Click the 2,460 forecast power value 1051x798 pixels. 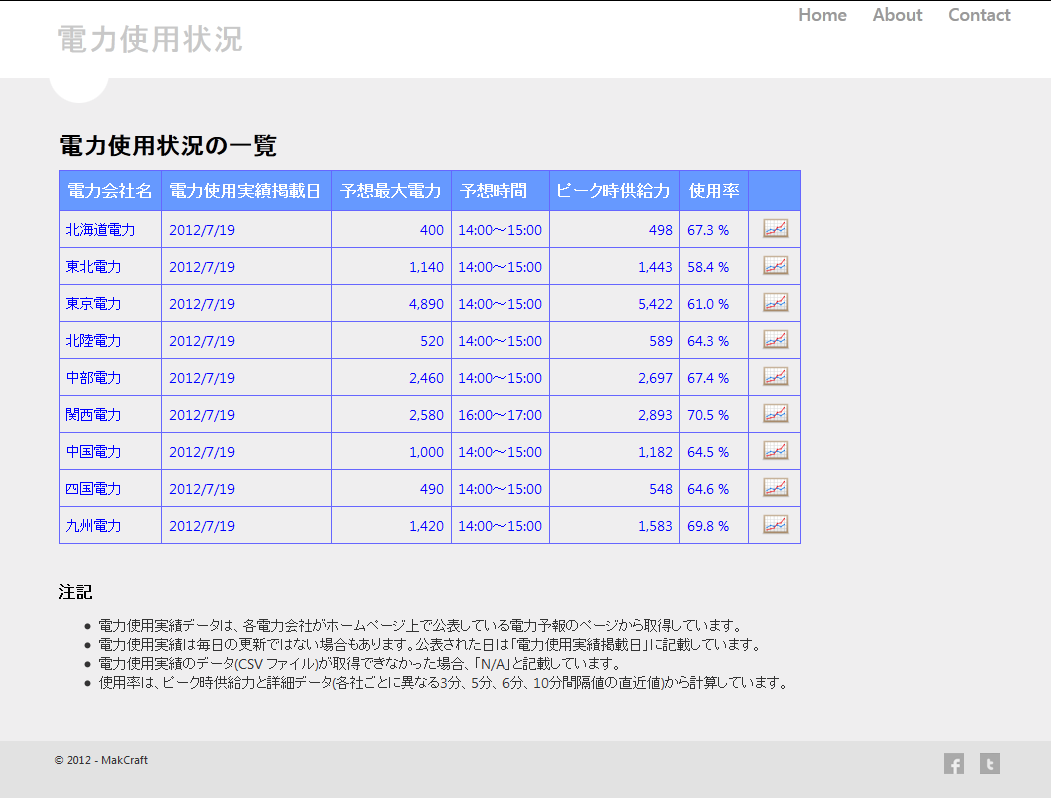426,378
